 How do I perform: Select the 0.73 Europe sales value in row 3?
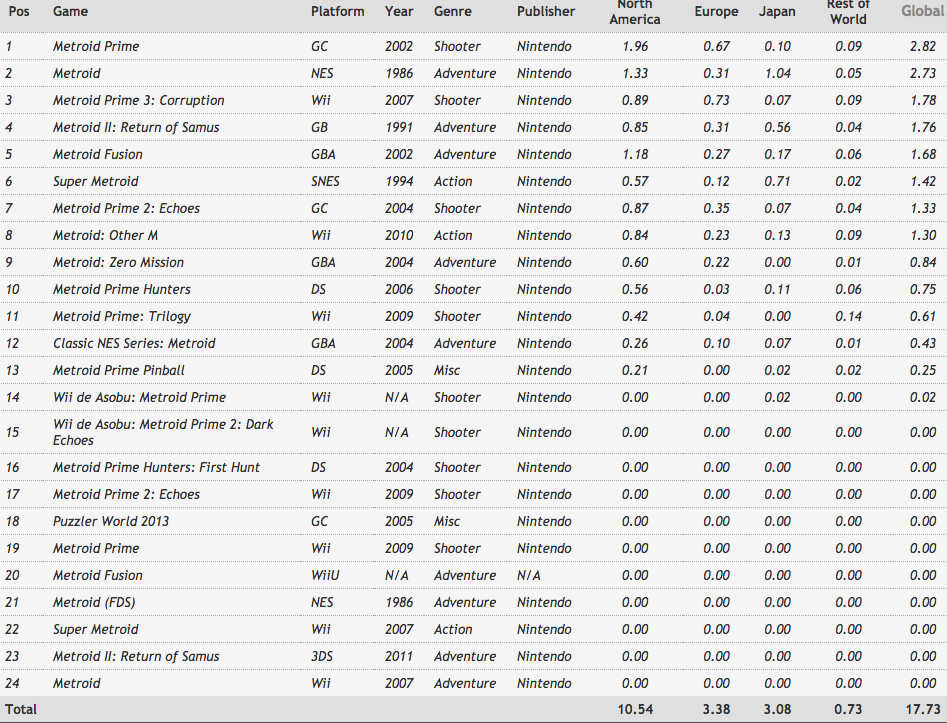click(x=716, y=100)
